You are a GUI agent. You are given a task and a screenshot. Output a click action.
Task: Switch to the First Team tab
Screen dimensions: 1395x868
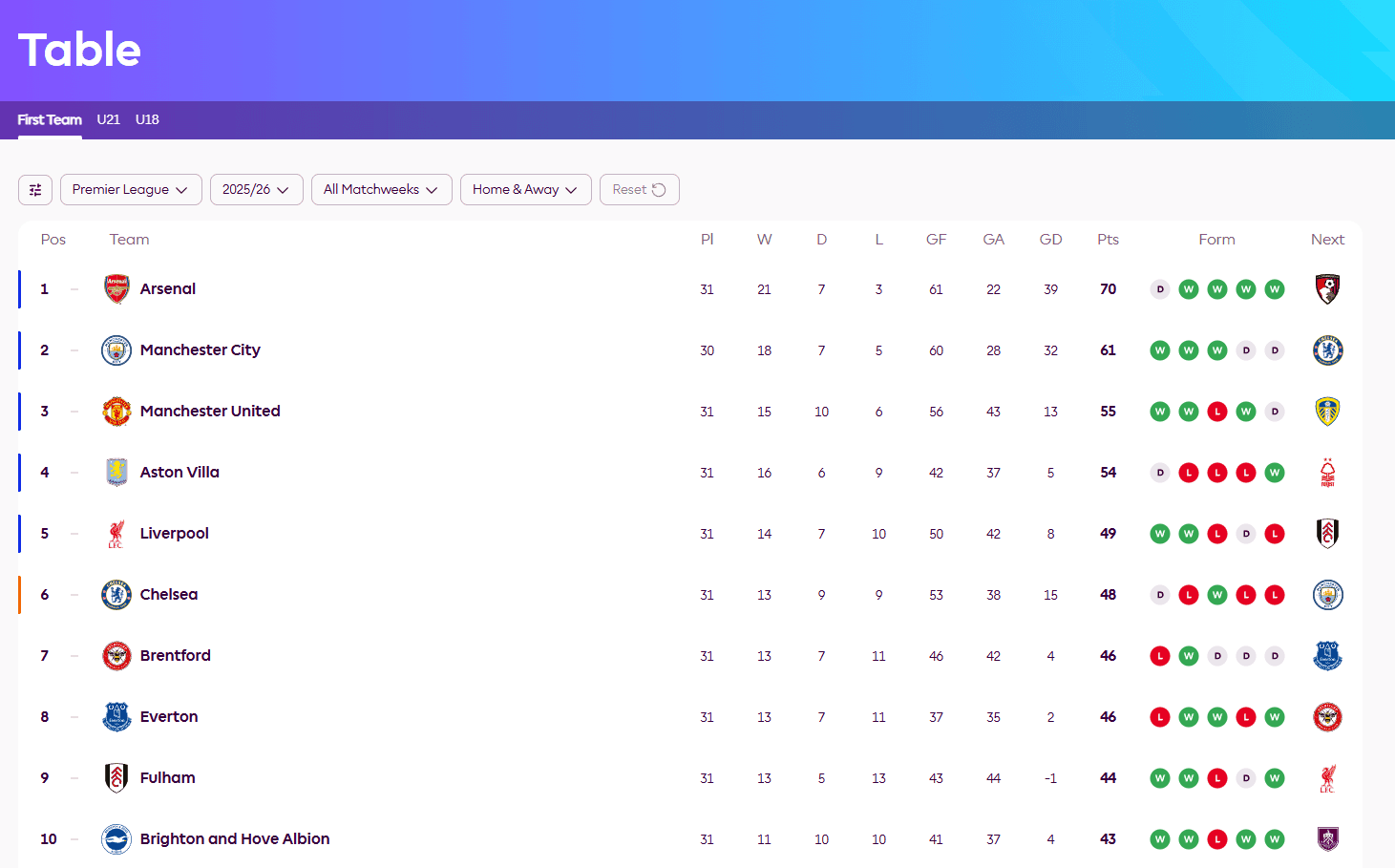[50, 119]
